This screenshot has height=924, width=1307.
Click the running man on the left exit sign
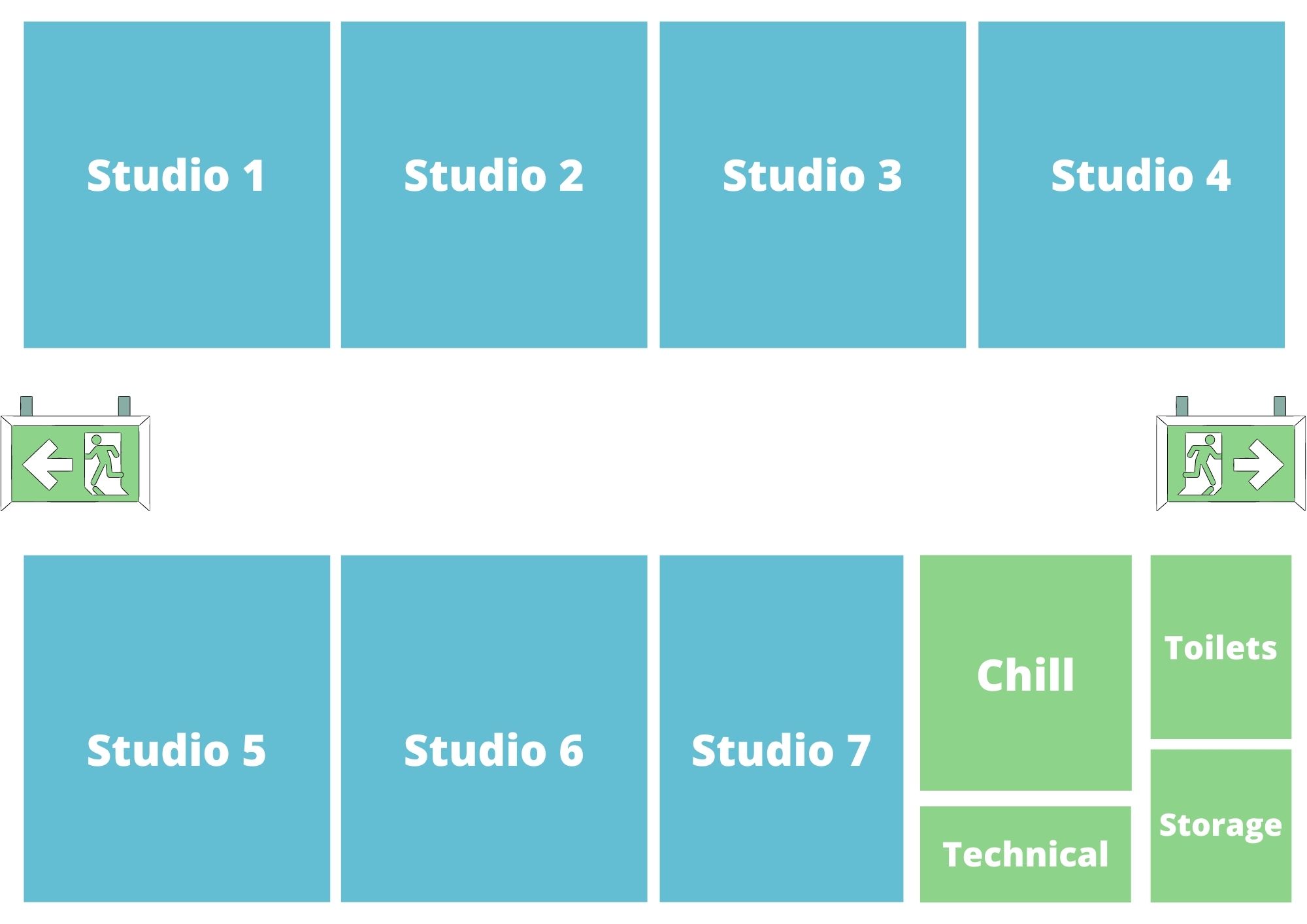[104, 463]
